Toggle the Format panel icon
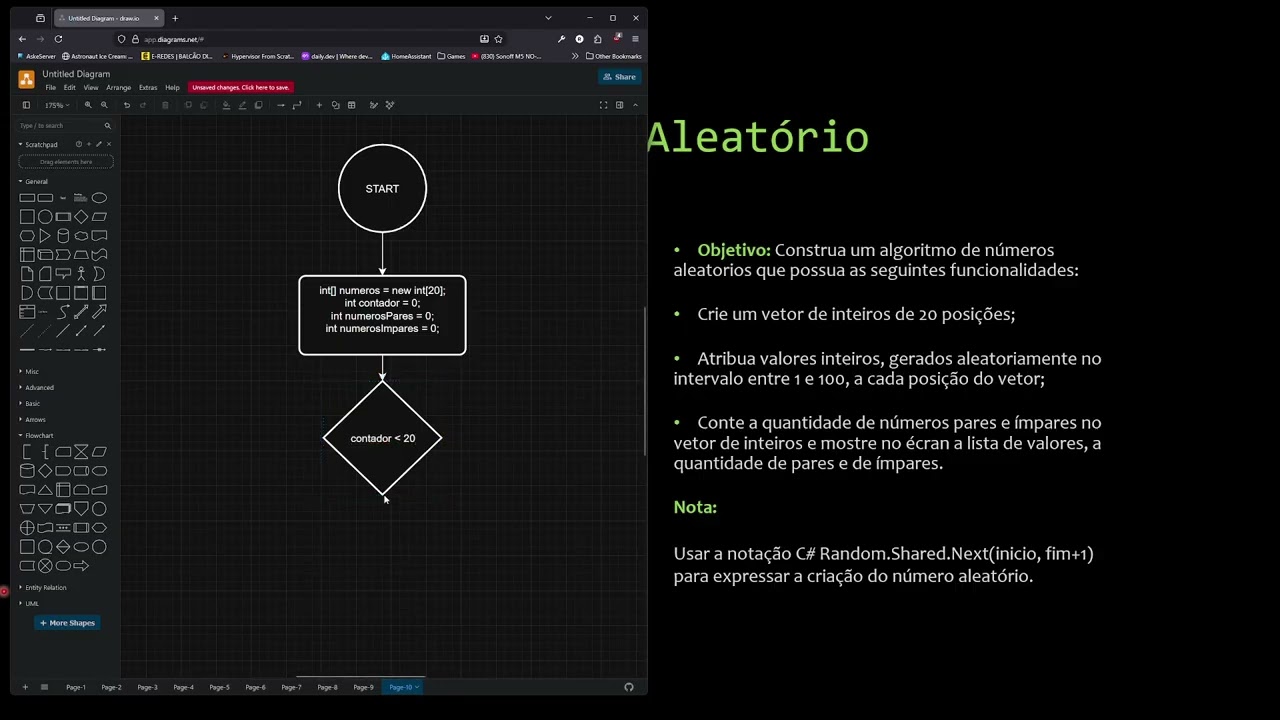The width and height of the screenshot is (1280, 720). 619,105
